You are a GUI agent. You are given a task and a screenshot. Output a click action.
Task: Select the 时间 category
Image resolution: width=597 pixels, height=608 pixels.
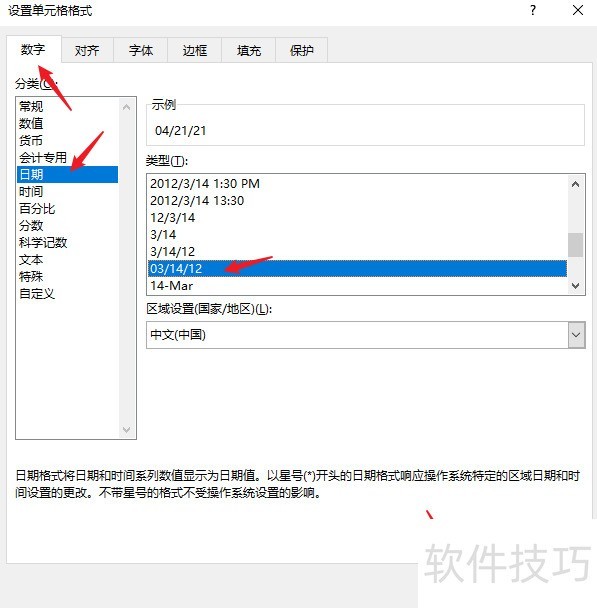click(31, 192)
